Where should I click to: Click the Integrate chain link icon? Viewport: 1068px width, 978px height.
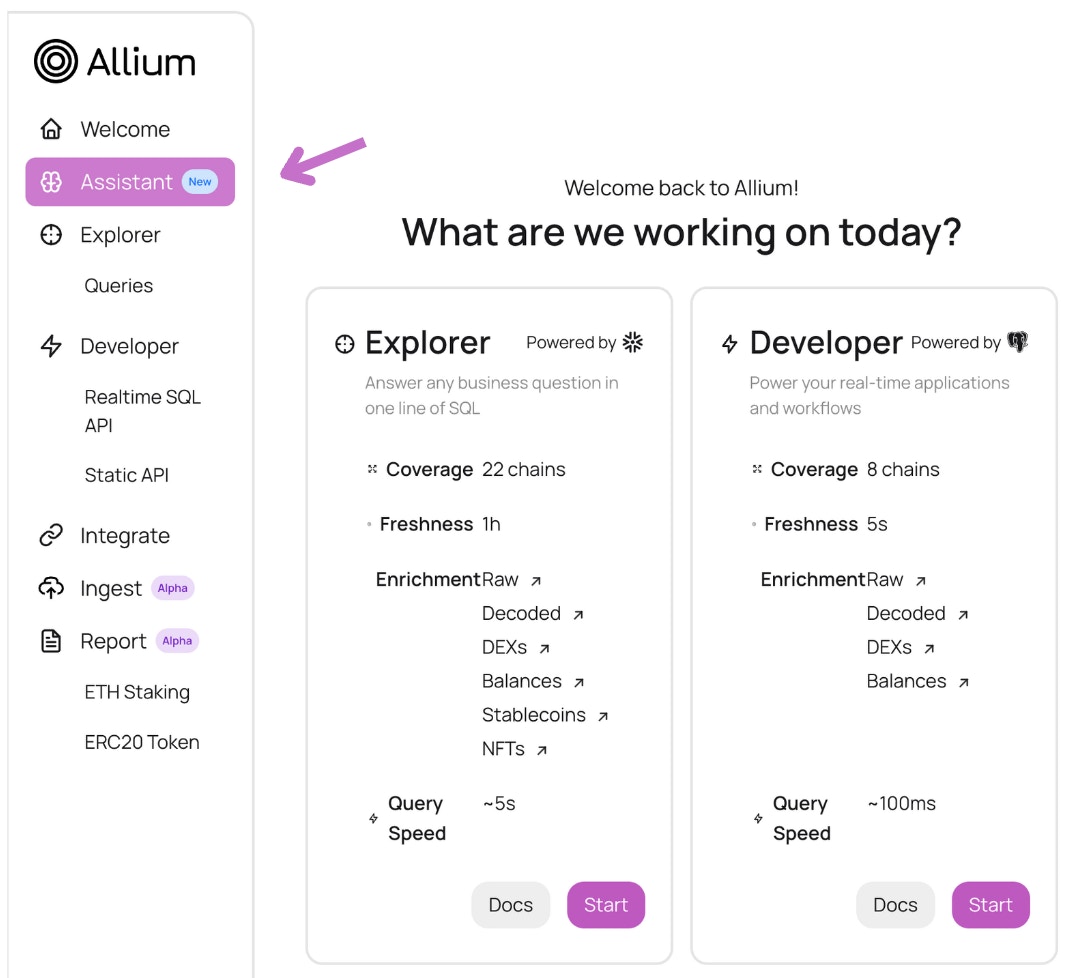51,535
